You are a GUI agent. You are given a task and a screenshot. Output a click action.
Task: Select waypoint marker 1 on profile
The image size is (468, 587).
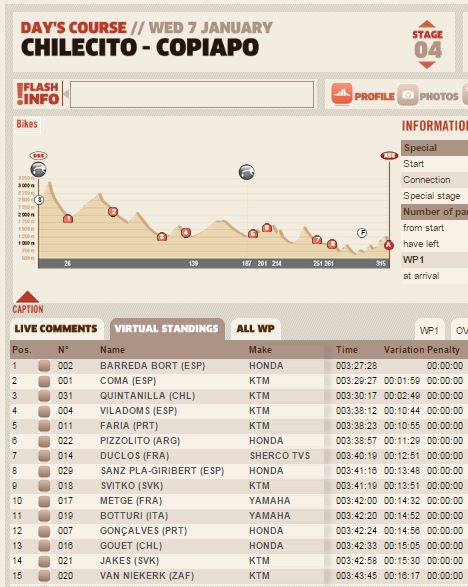(x=68, y=219)
